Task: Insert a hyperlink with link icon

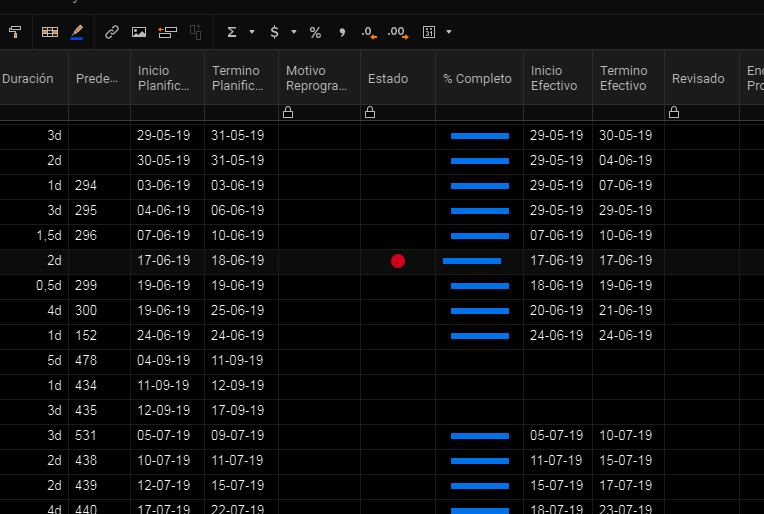Action: (112, 32)
